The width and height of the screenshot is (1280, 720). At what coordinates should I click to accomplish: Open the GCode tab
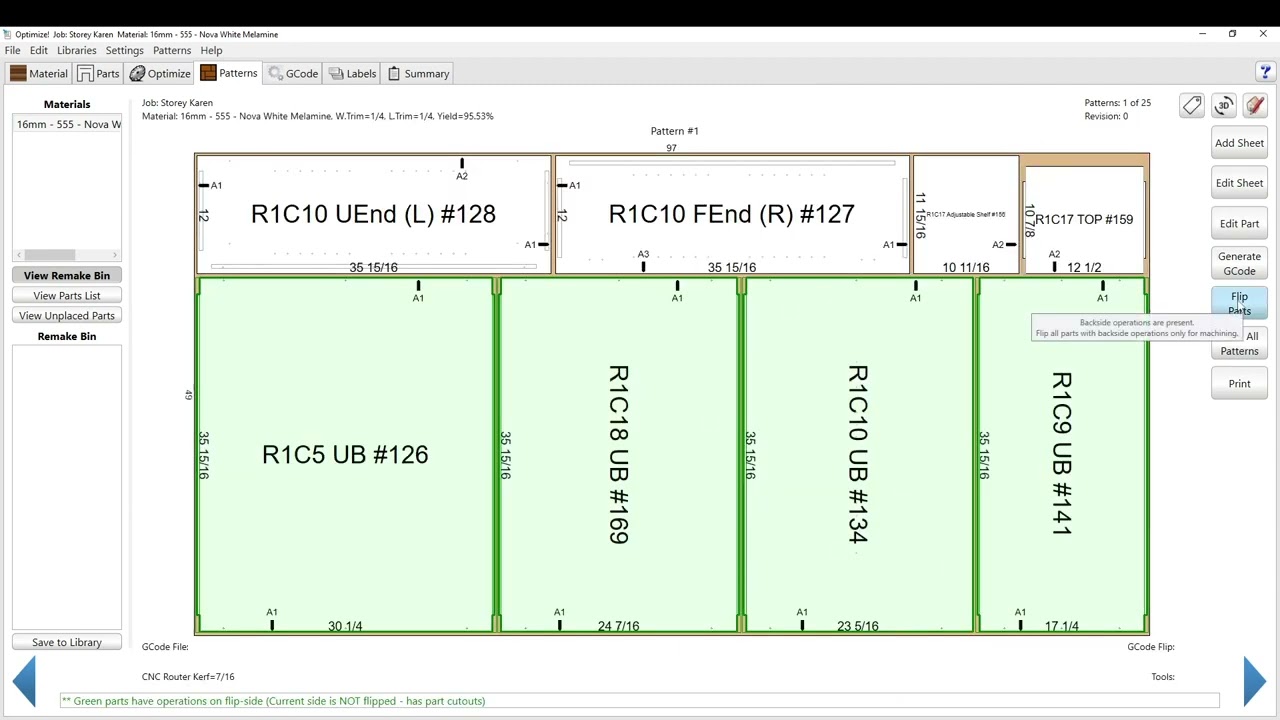[293, 73]
